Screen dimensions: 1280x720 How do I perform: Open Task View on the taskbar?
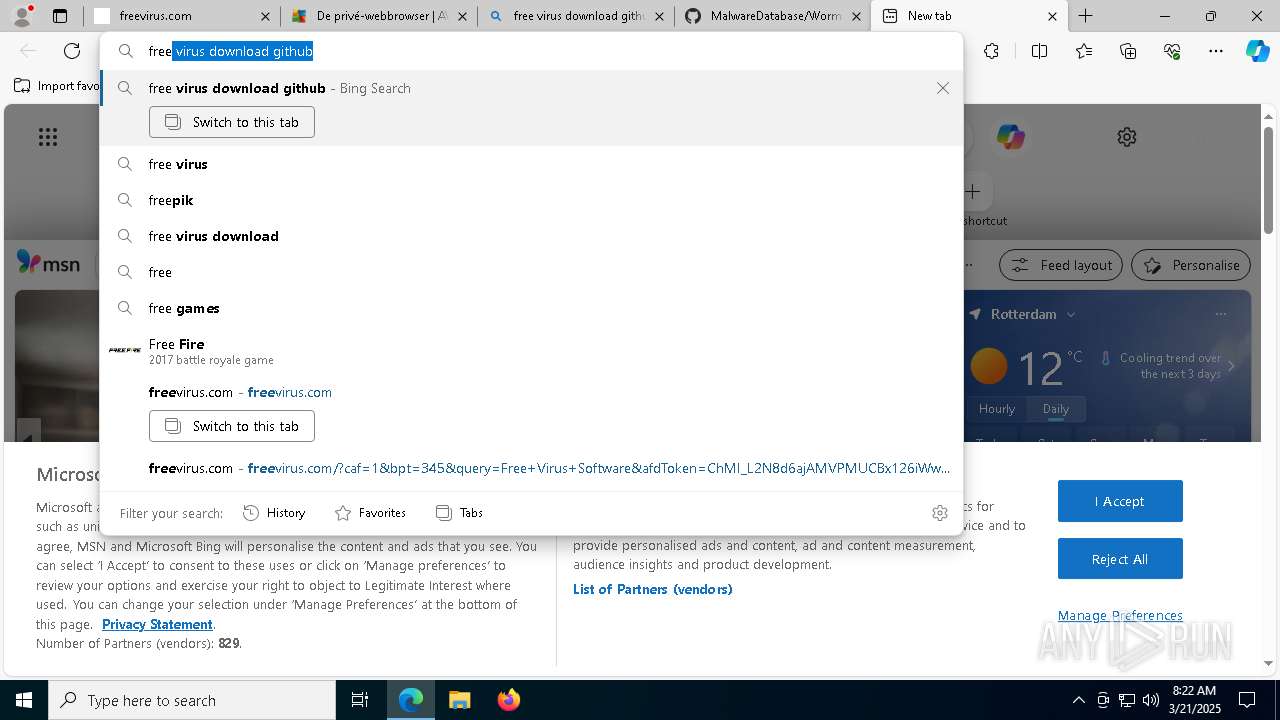click(360, 700)
